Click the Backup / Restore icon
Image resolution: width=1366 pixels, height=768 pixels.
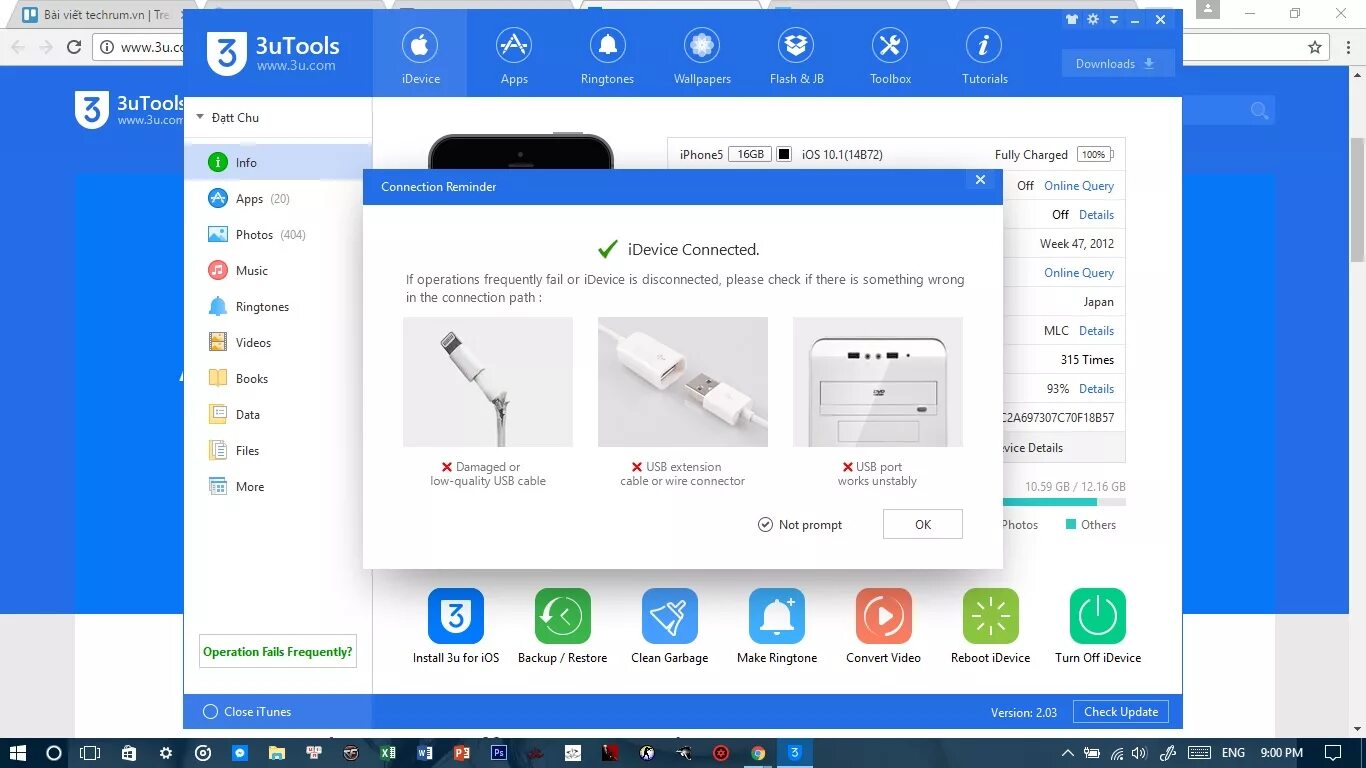pyautogui.click(x=562, y=616)
